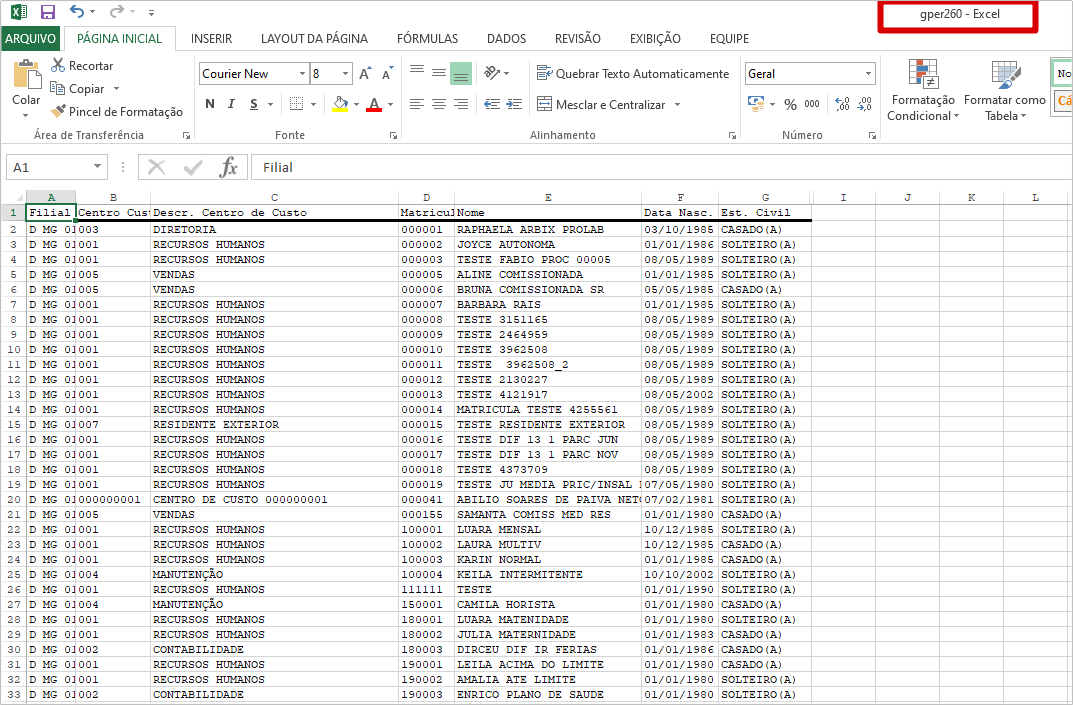Toggle underline formatting (S)

tap(254, 104)
